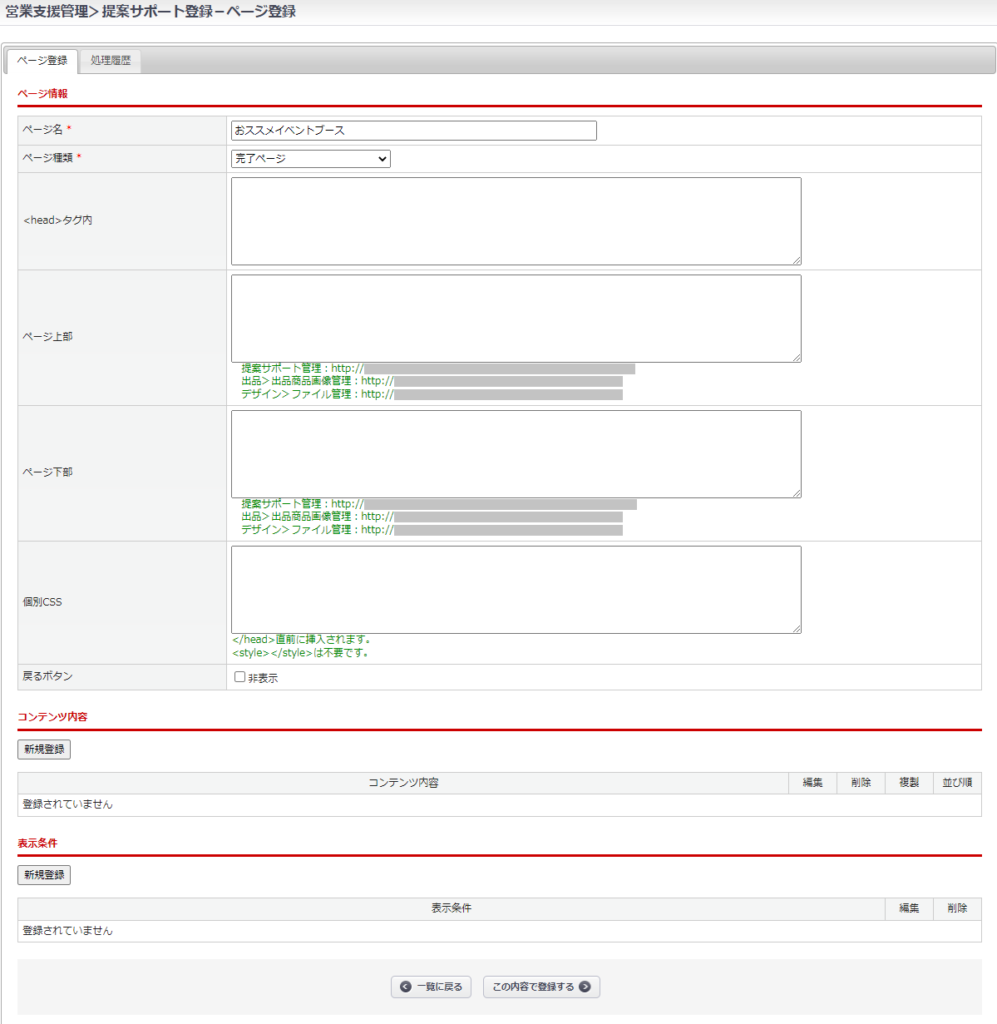Viewport: 997px width, 1024px height.
Task: Click the right arrow icon on この内容で登録する
Action: pos(585,987)
